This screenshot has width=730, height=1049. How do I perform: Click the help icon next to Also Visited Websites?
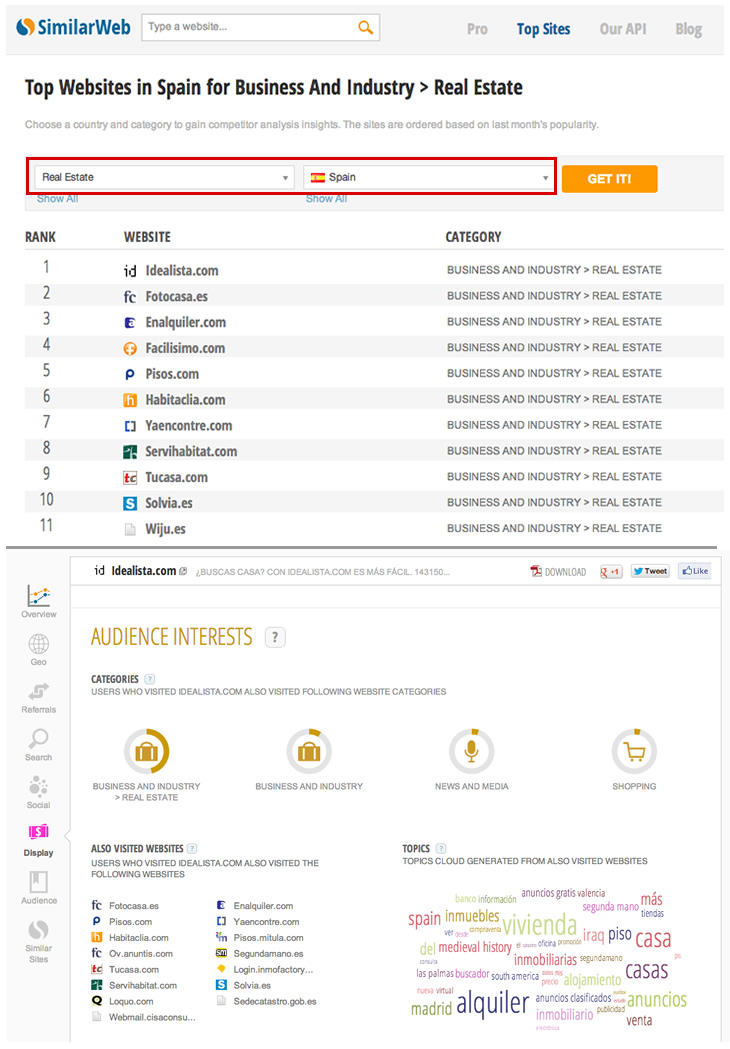pyautogui.click(x=192, y=848)
